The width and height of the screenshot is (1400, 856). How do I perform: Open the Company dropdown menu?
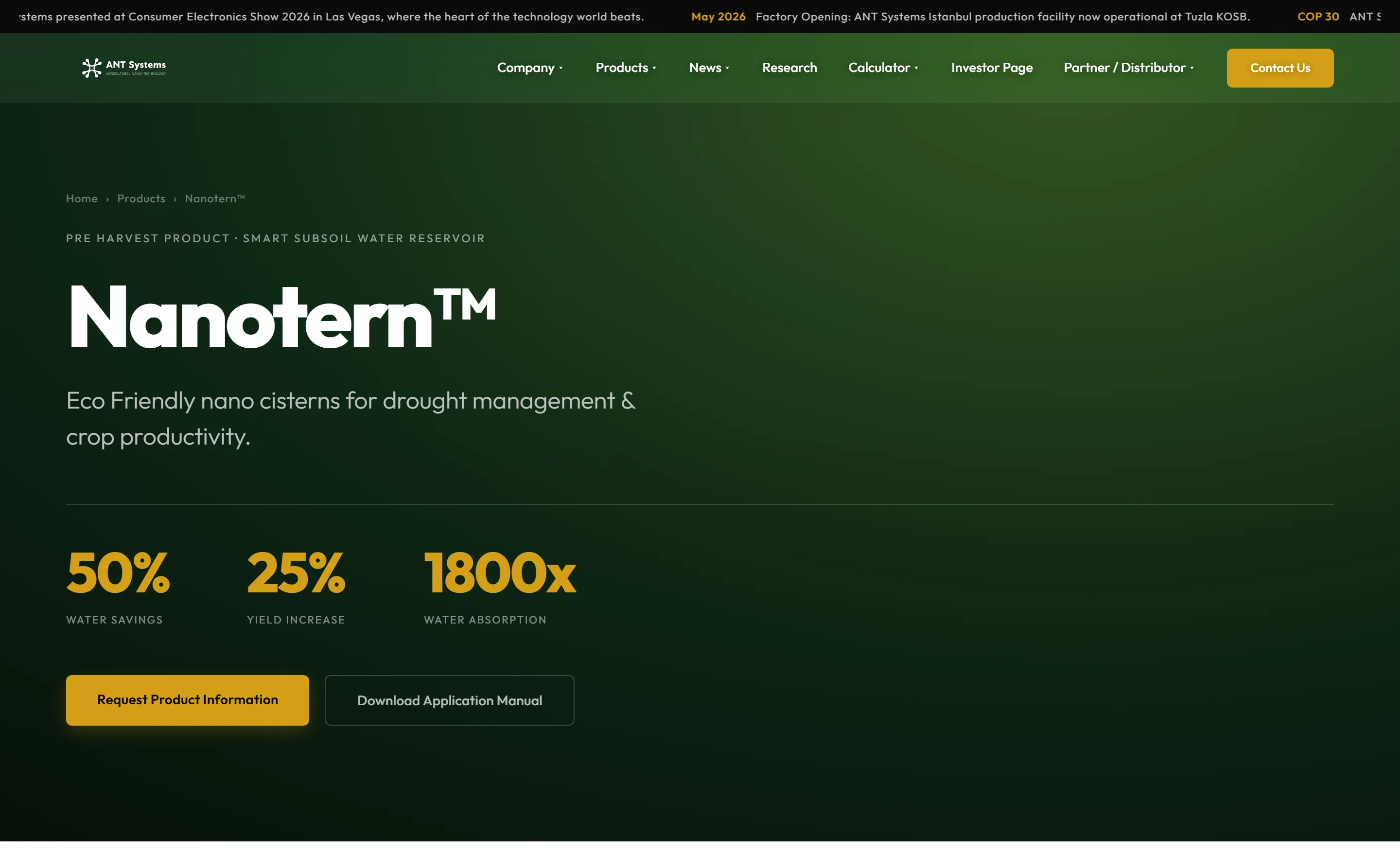pos(529,68)
